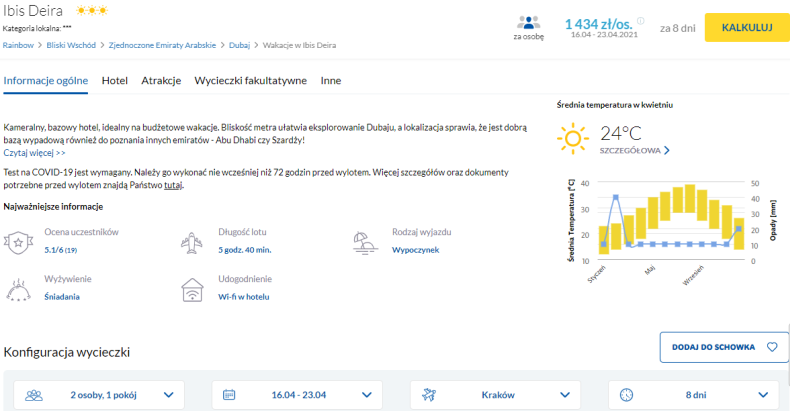Click the 5.1/6 (19) rating link
790x411 pixels.
(61, 250)
